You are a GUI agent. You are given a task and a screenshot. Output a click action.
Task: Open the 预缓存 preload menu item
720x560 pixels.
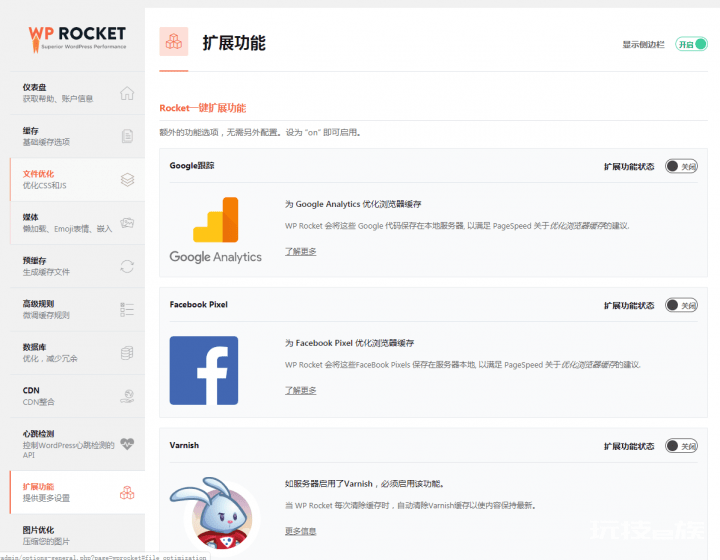coord(77,266)
